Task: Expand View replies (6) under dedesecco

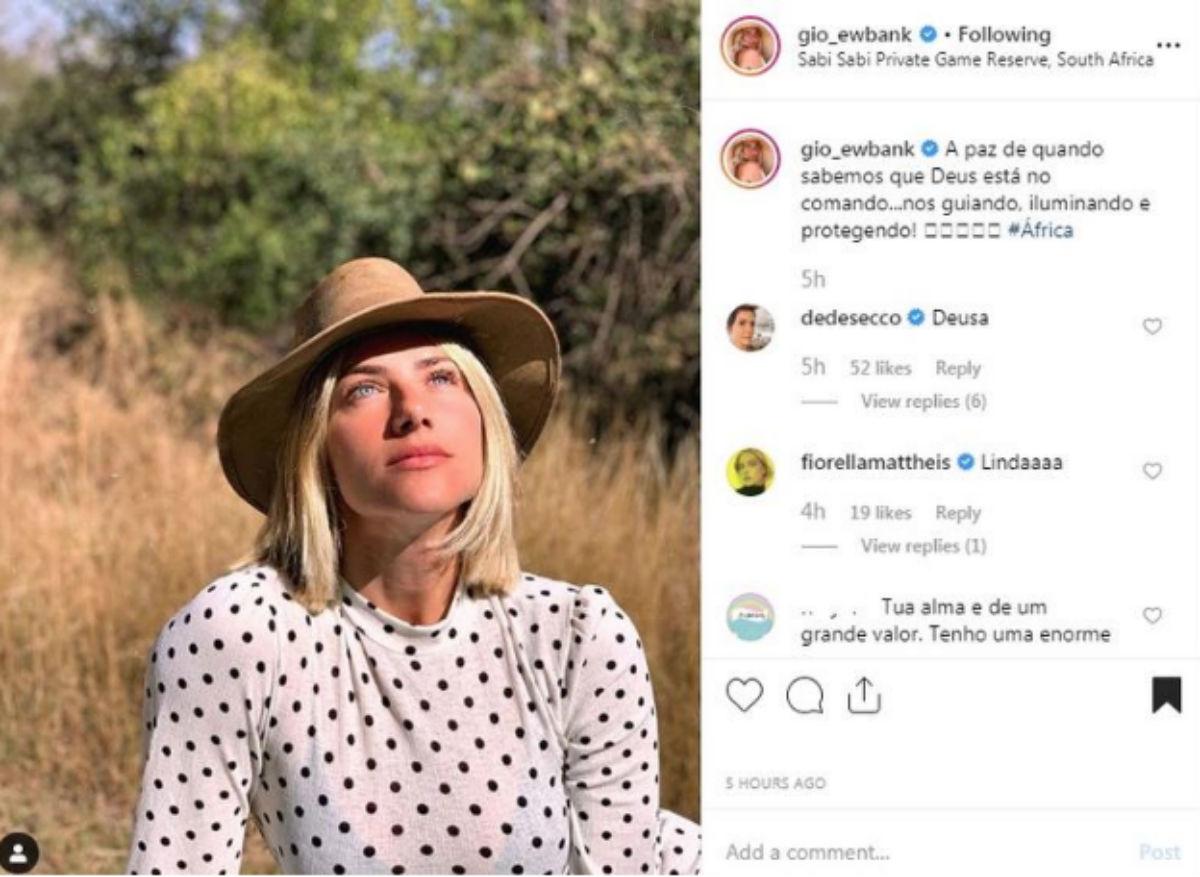Action: click(x=923, y=401)
